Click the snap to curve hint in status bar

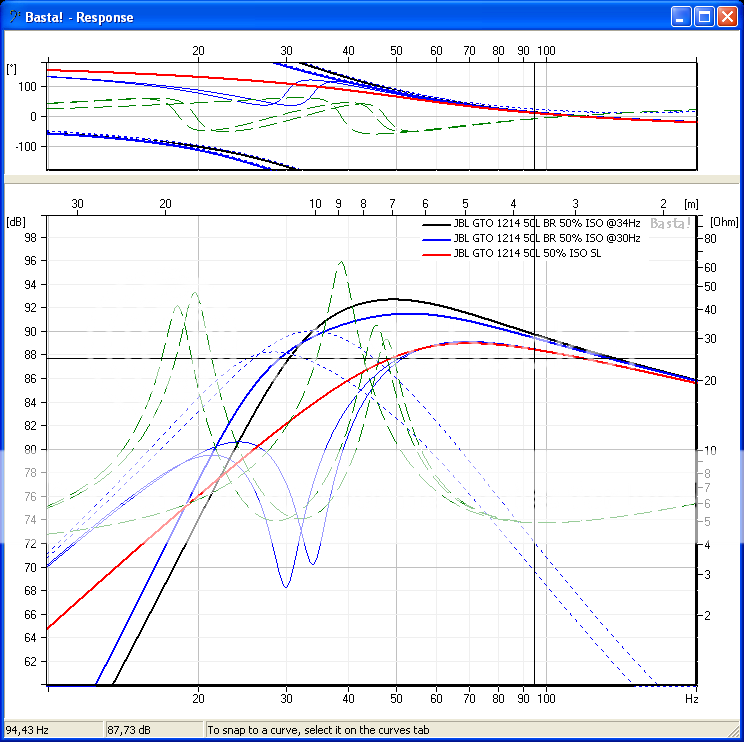pos(318,731)
